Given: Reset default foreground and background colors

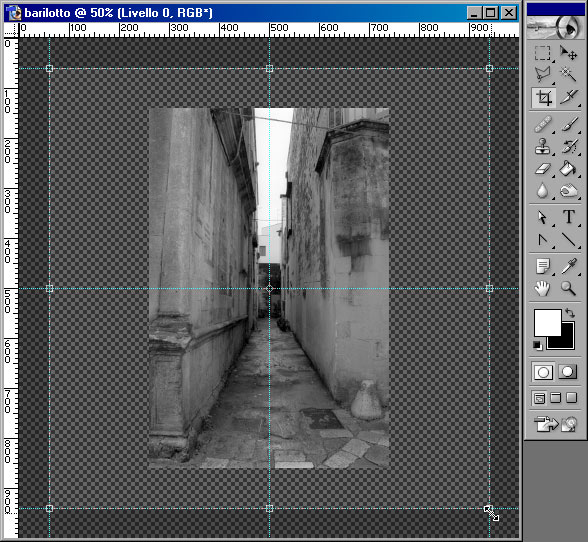Looking at the screenshot, I should coord(537,345).
